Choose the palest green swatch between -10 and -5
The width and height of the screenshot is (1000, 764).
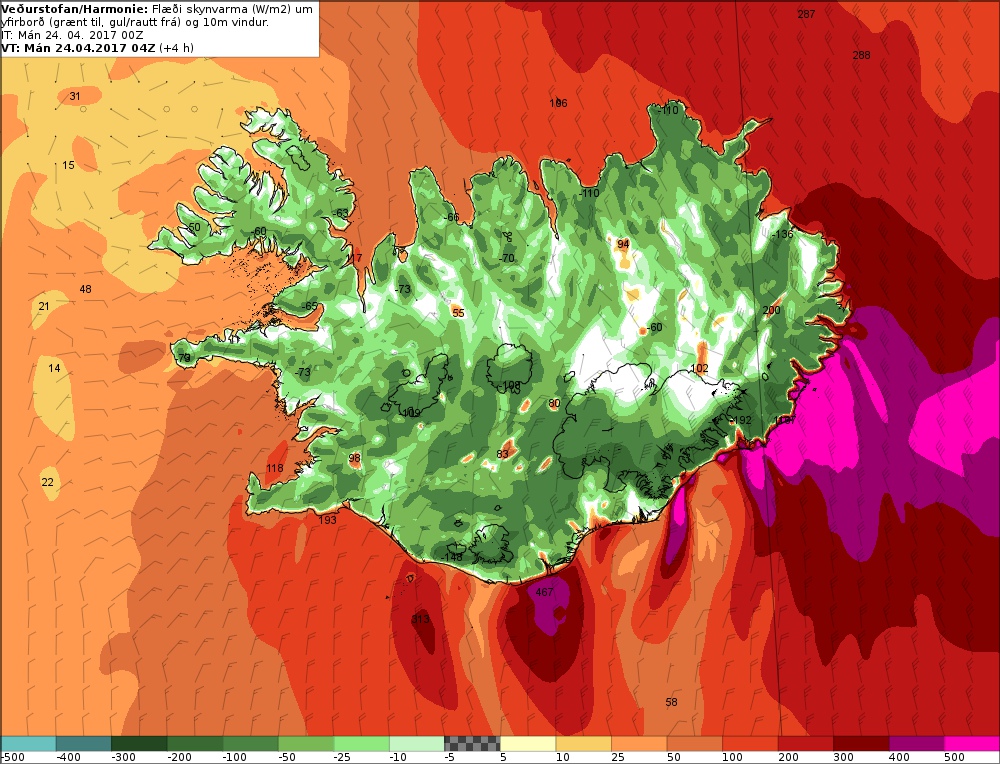pyautogui.click(x=416, y=744)
